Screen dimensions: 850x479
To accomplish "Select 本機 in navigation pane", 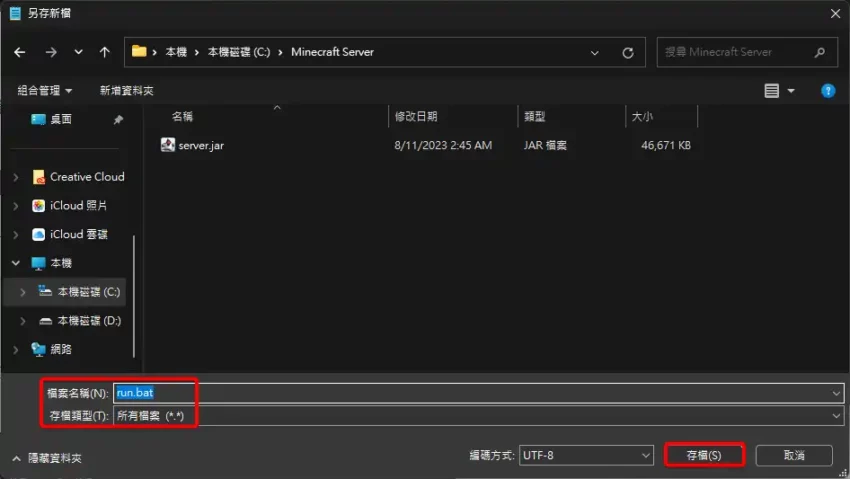I will click(x=61, y=263).
